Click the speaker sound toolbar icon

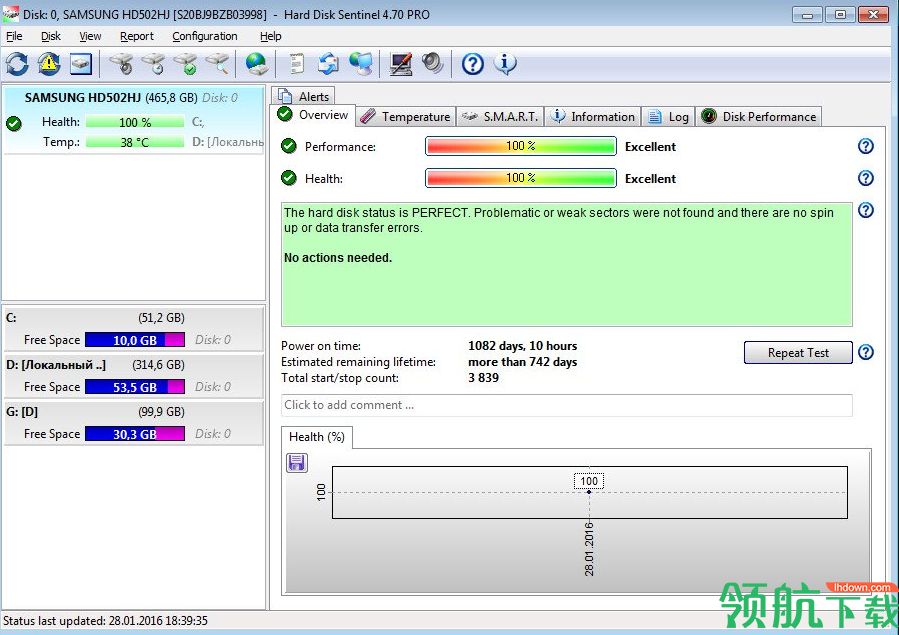tap(433, 64)
